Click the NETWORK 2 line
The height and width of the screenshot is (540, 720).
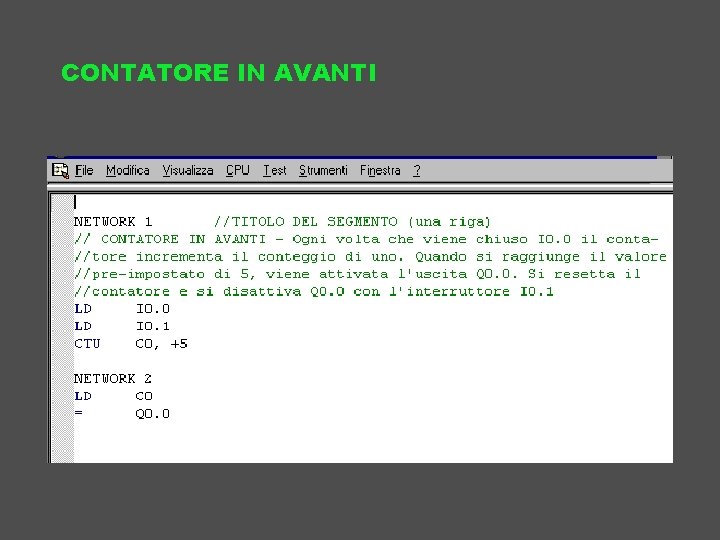pyautogui.click(x=113, y=379)
